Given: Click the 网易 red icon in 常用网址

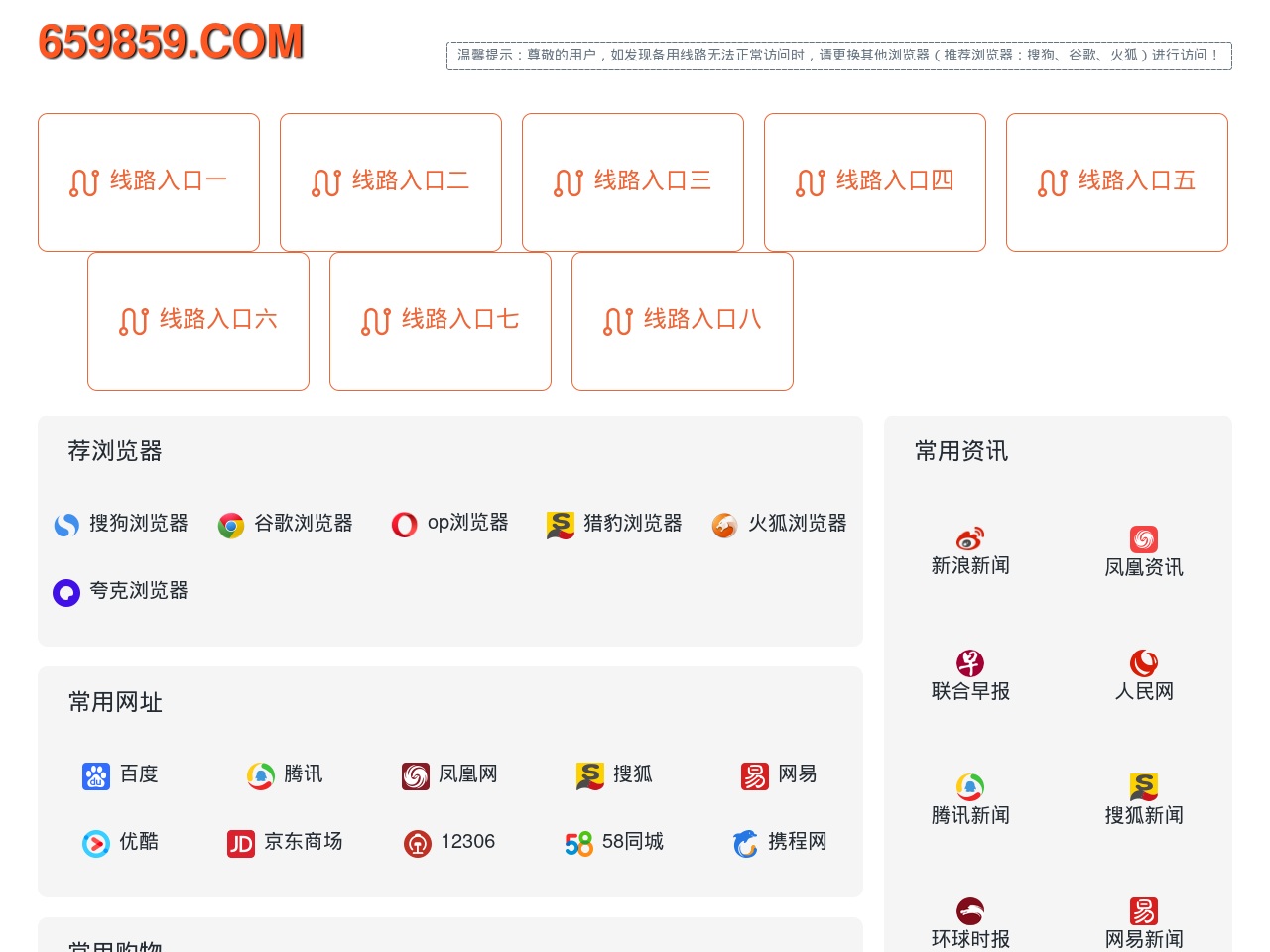Looking at the screenshot, I should [x=755, y=776].
